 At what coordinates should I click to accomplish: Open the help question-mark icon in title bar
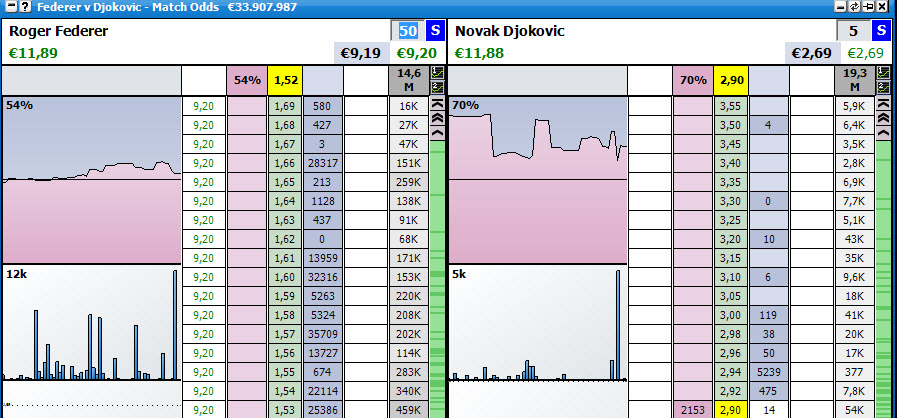25,7
